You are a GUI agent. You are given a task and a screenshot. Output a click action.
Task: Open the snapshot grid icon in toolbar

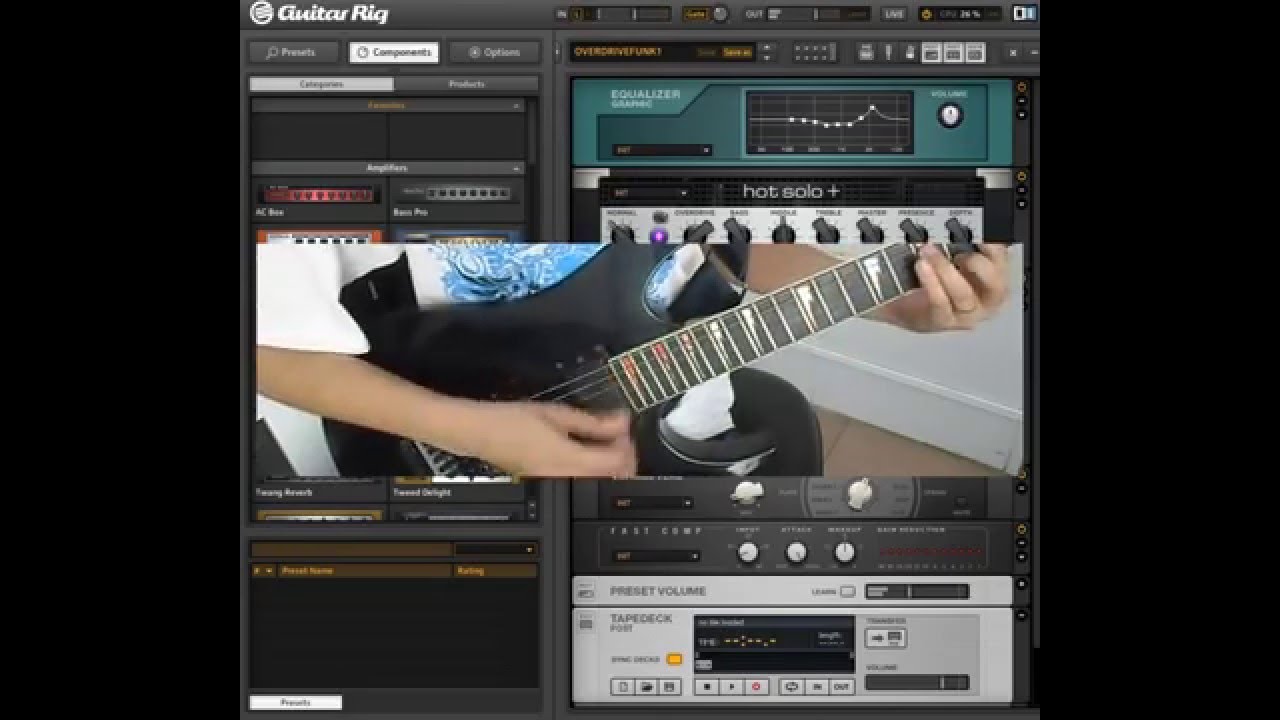point(815,52)
